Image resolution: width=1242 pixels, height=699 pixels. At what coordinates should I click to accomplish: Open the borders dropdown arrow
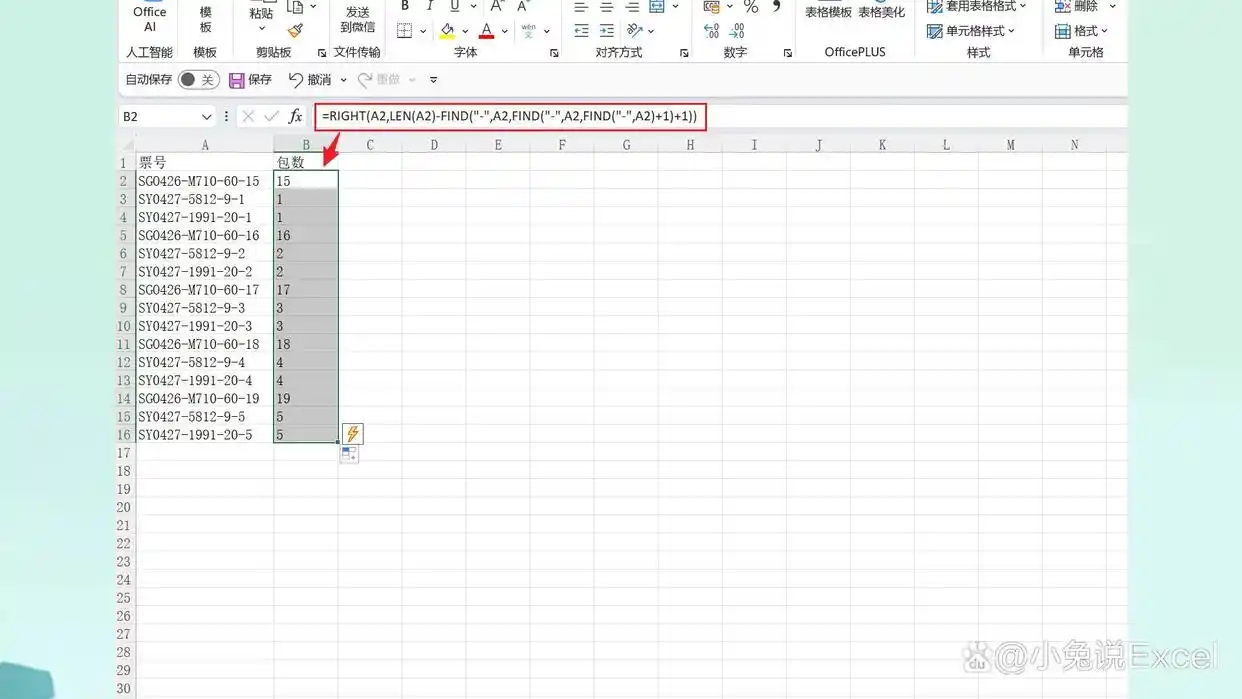423,32
